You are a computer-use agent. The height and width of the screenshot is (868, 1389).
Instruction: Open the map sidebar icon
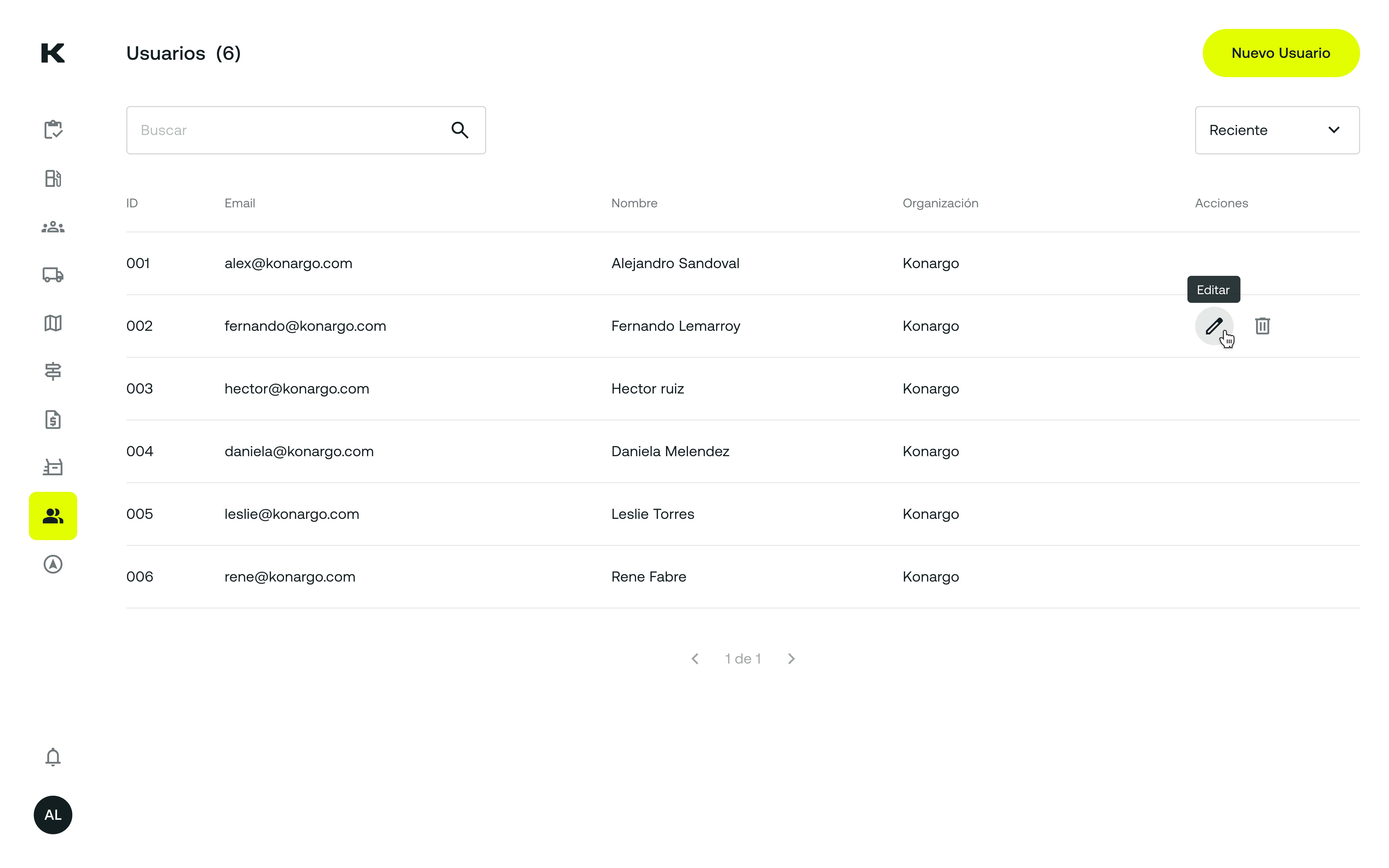pyautogui.click(x=53, y=323)
